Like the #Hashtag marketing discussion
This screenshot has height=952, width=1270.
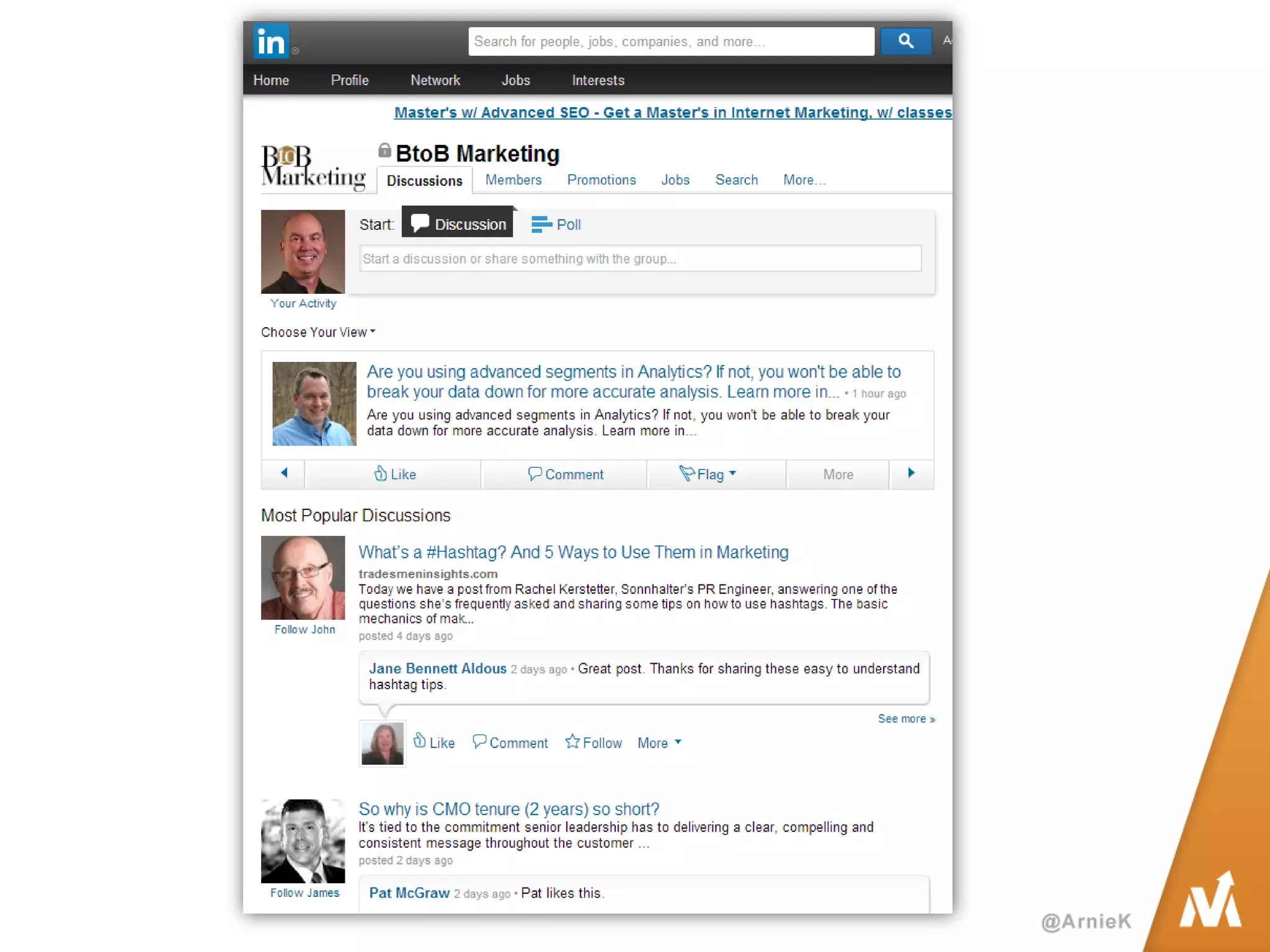pos(433,742)
